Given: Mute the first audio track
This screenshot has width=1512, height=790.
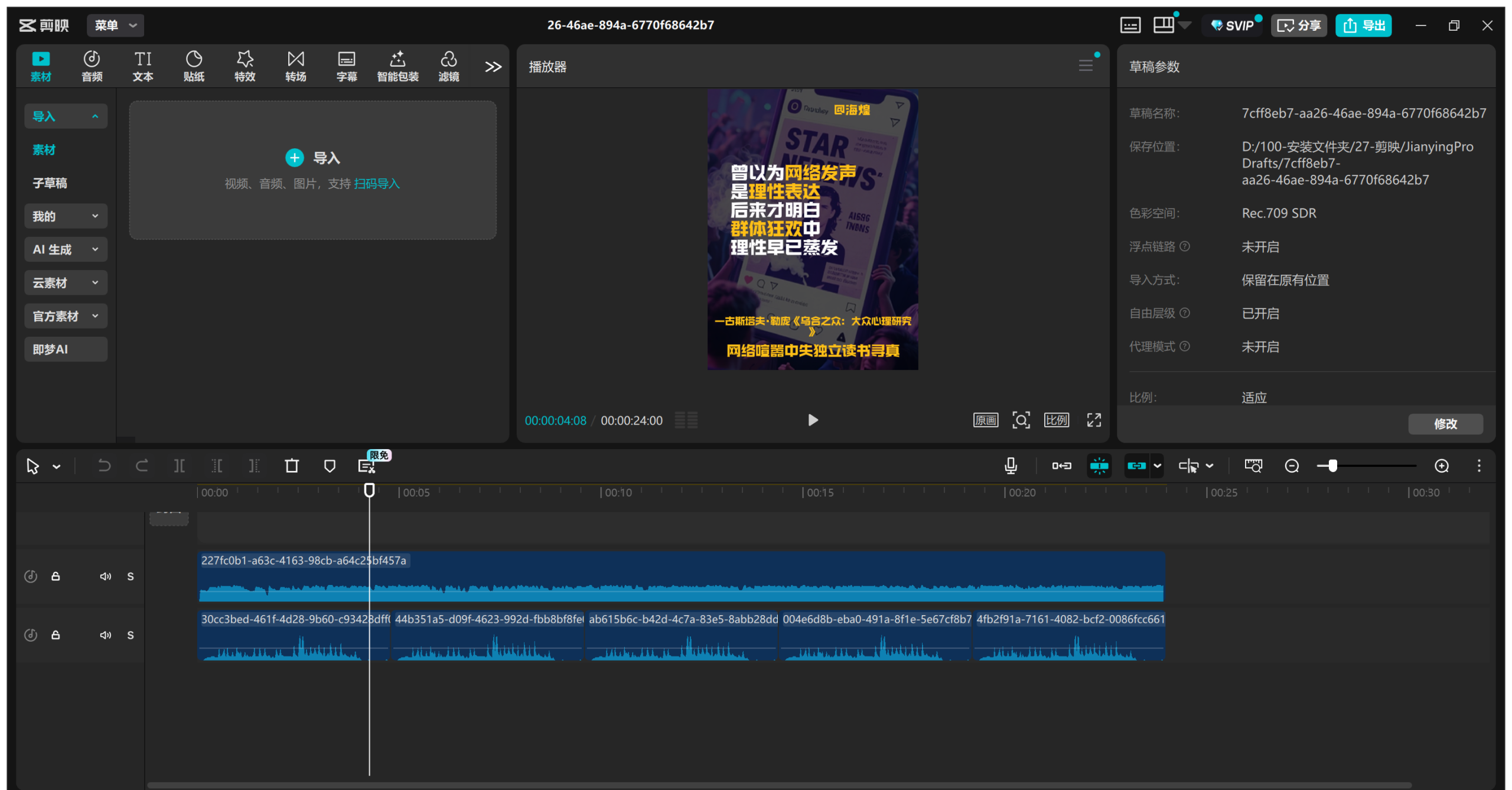Looking at the screenshot, I should 105,576.
